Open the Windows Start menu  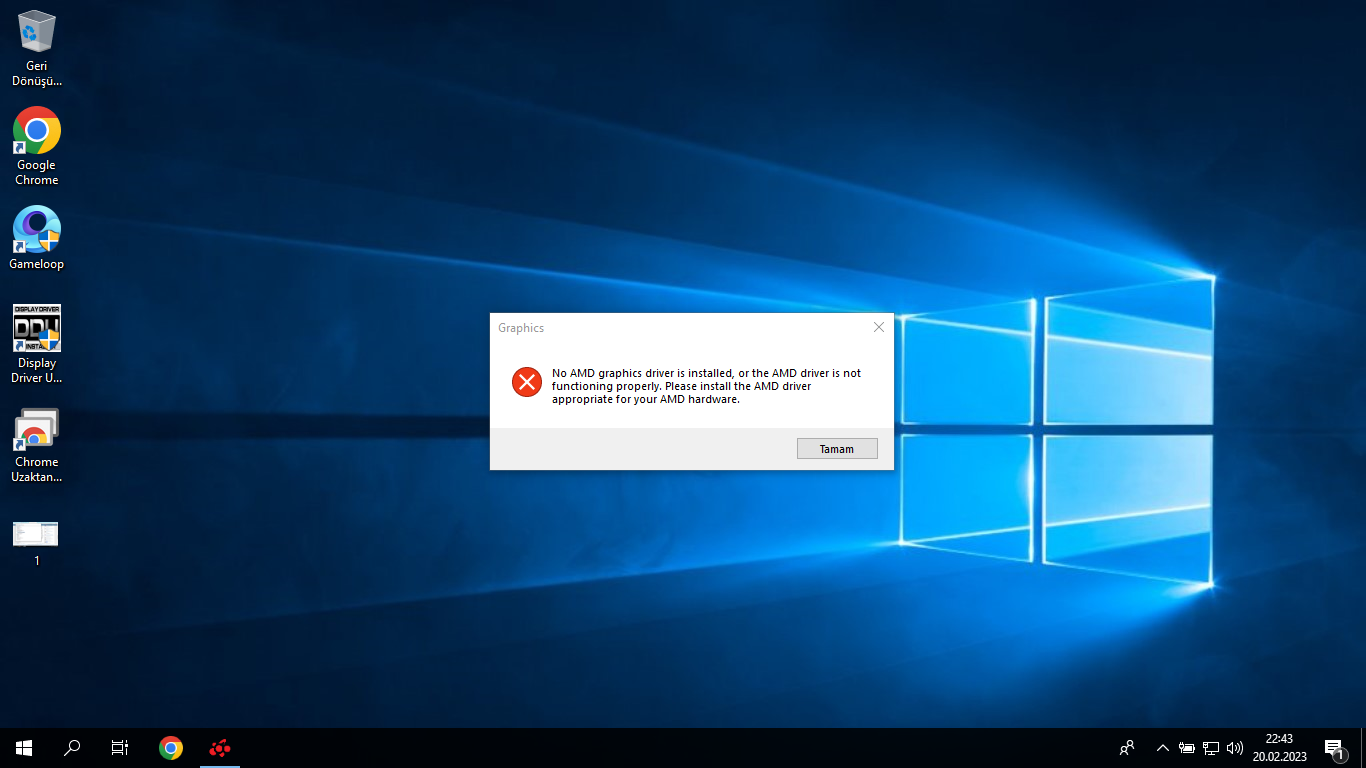[x=24, y=747]
